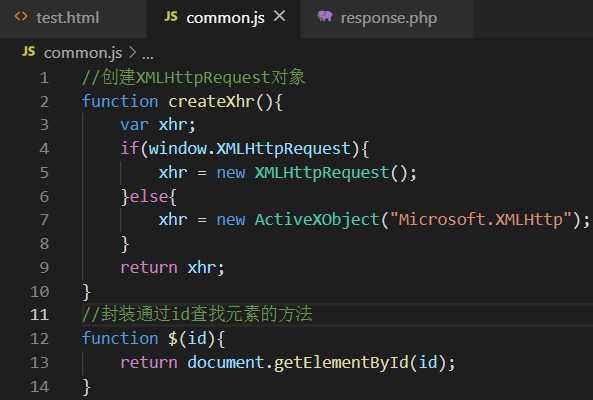The width and height of the screenshot is (593, 400).
Task: Click line number 12 in the gutter
Action: point(39,338)
